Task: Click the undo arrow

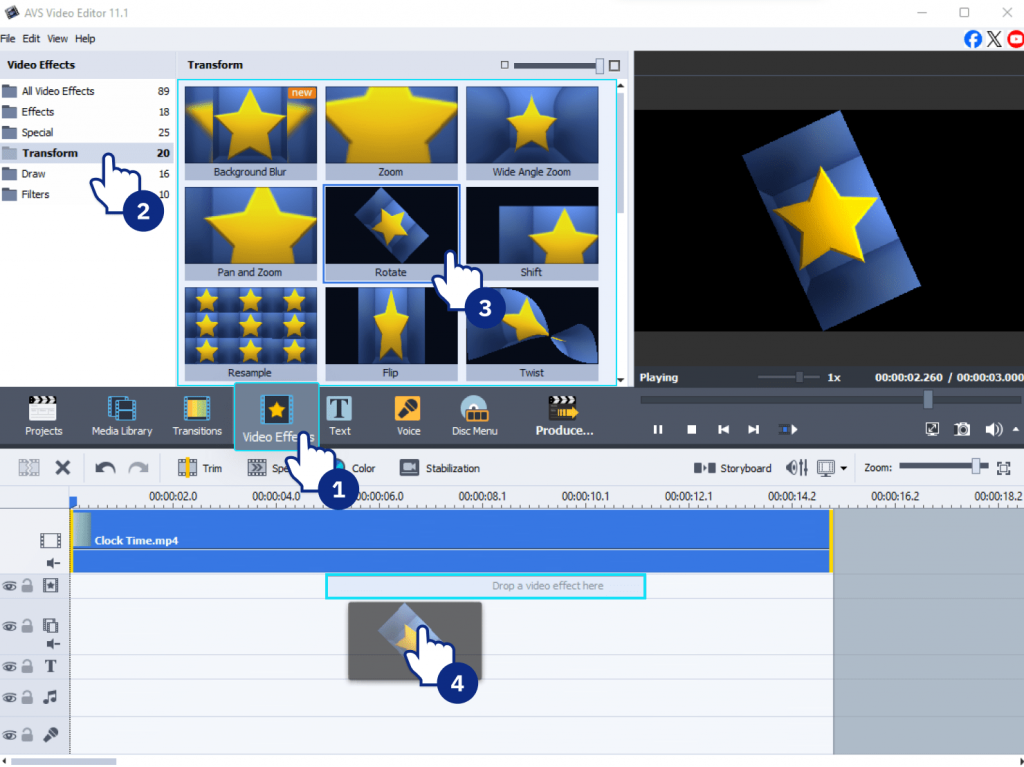Action: click(104, 468)
